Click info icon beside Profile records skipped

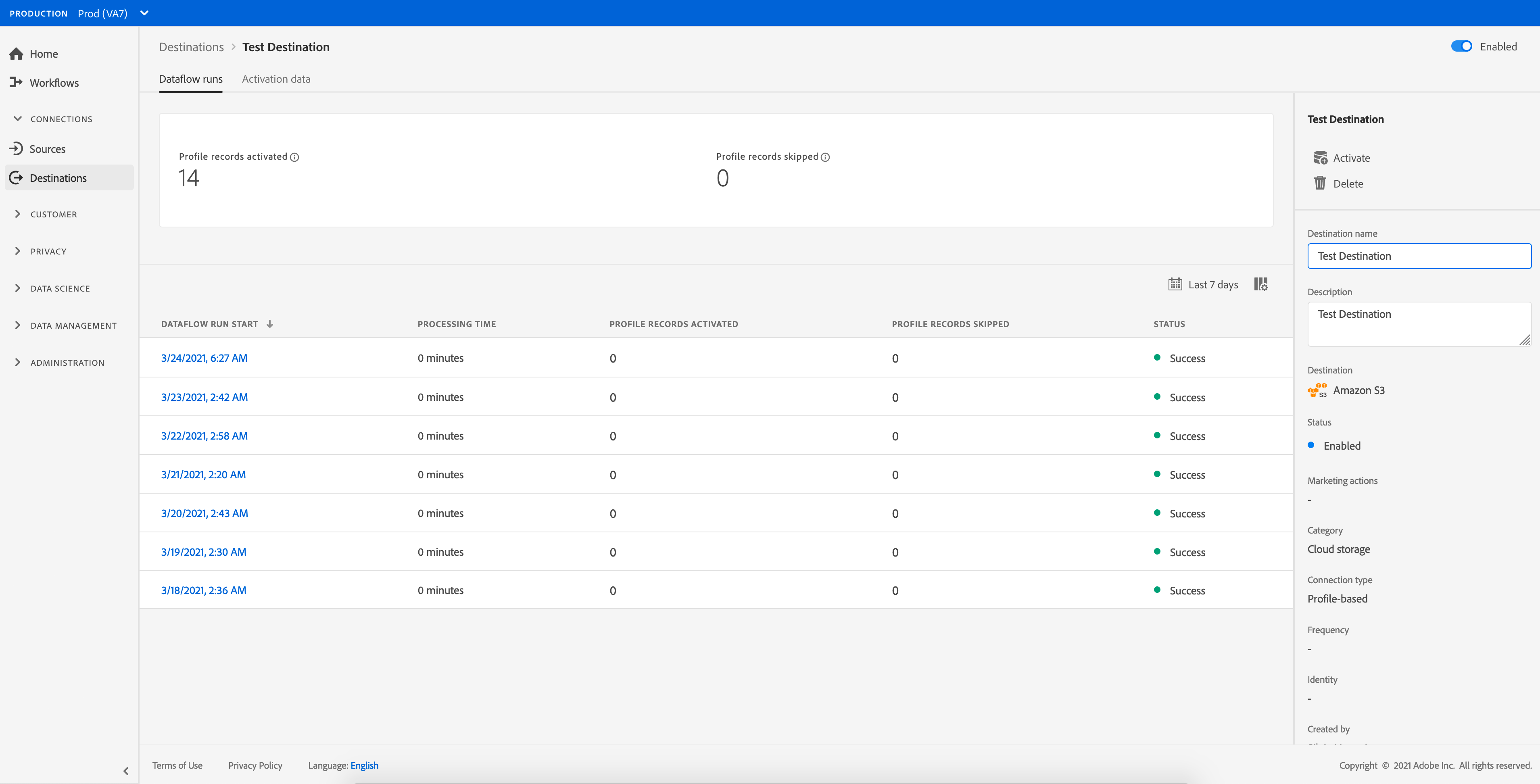tap(825, 157)
